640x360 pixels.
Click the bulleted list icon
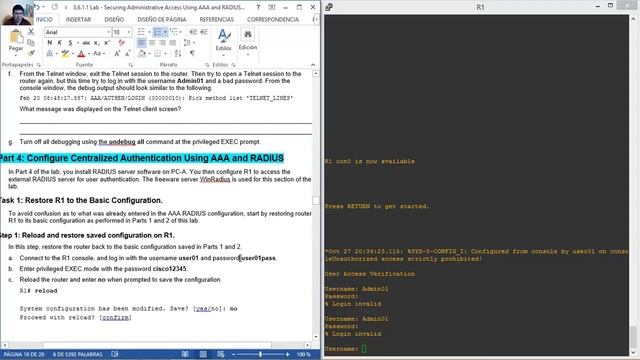pyautogui.click(x=142, y=32)
